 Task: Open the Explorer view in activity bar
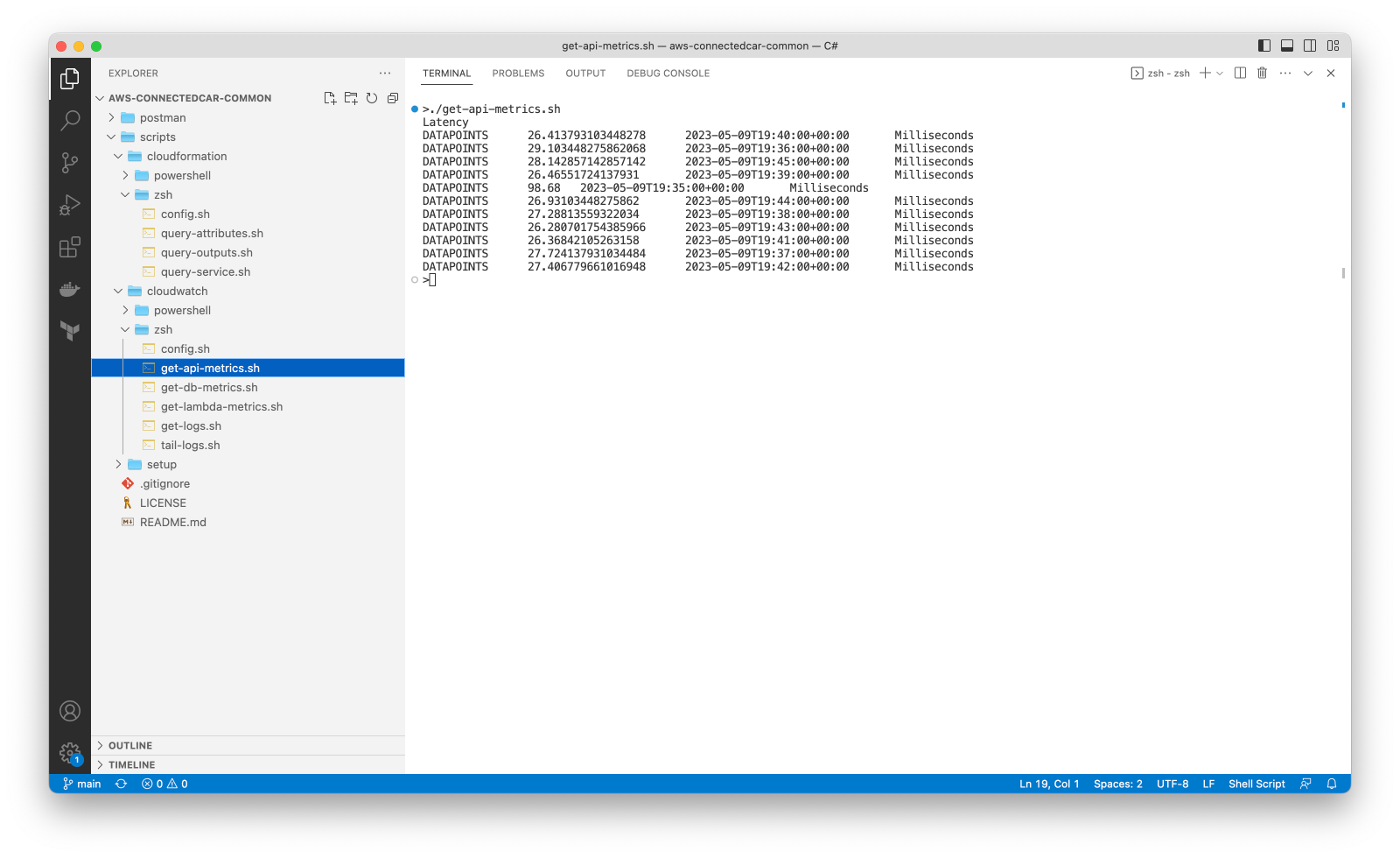[70, 79]
